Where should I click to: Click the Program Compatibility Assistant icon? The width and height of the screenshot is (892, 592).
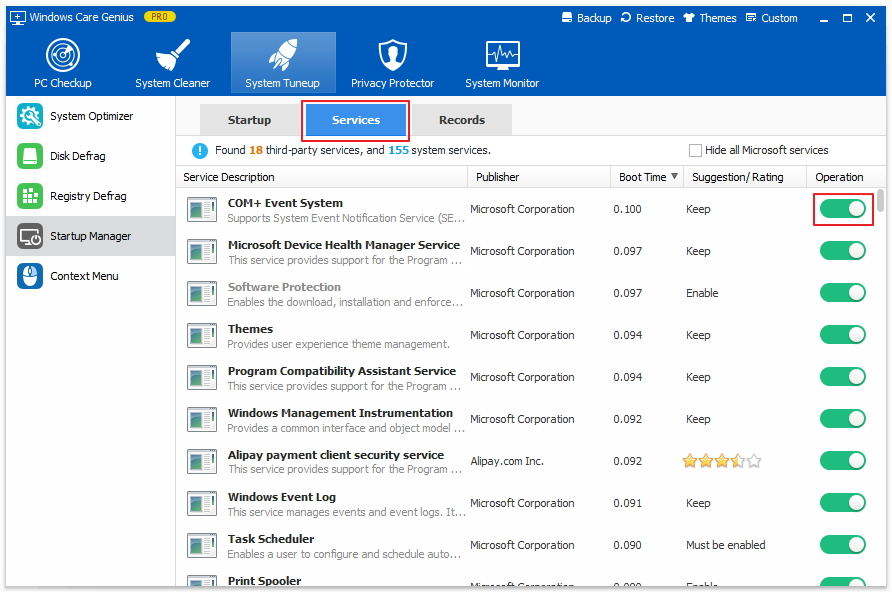point(202,378)
